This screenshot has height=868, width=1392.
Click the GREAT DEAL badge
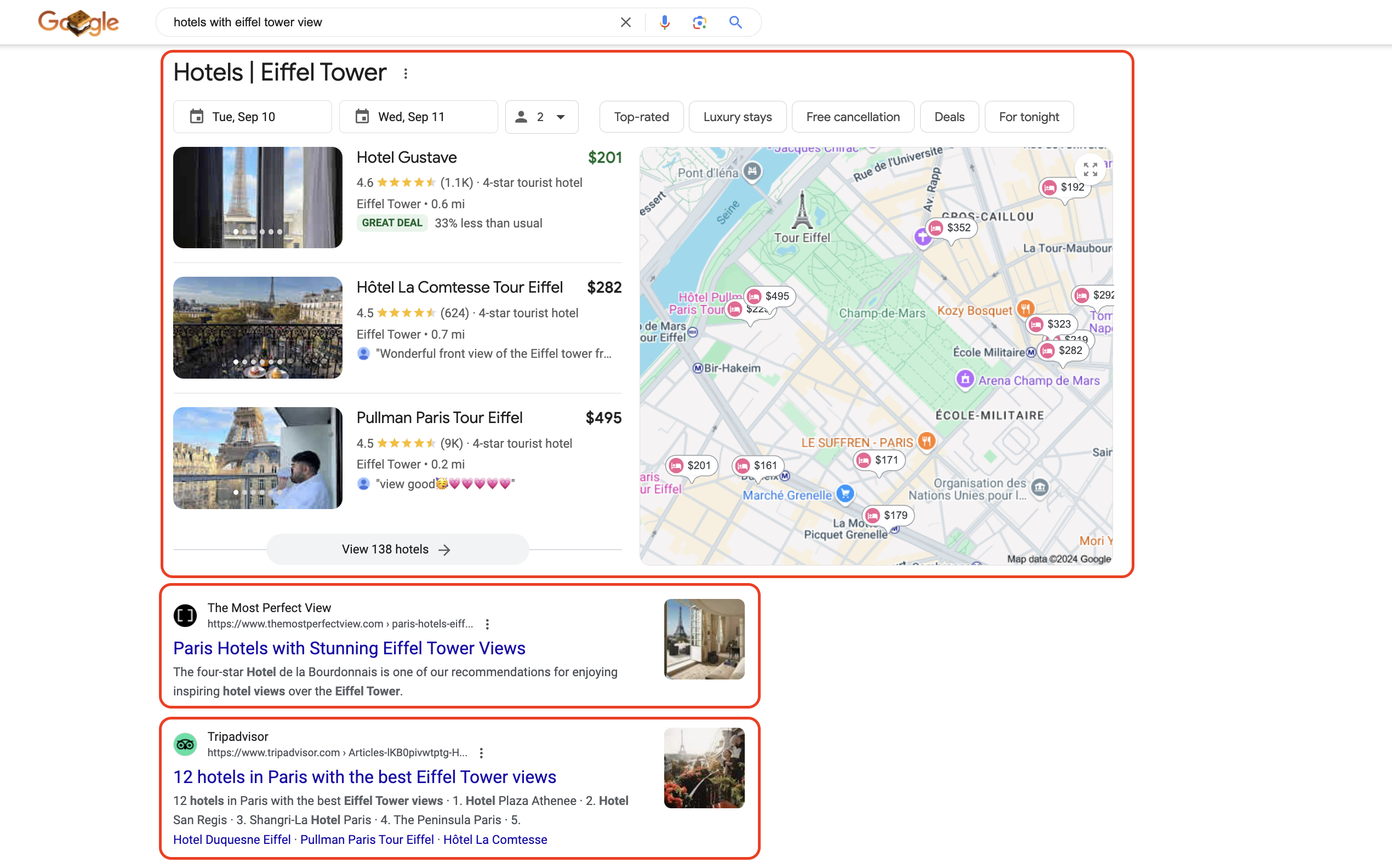pyautogui.click(x=392, y=222)
